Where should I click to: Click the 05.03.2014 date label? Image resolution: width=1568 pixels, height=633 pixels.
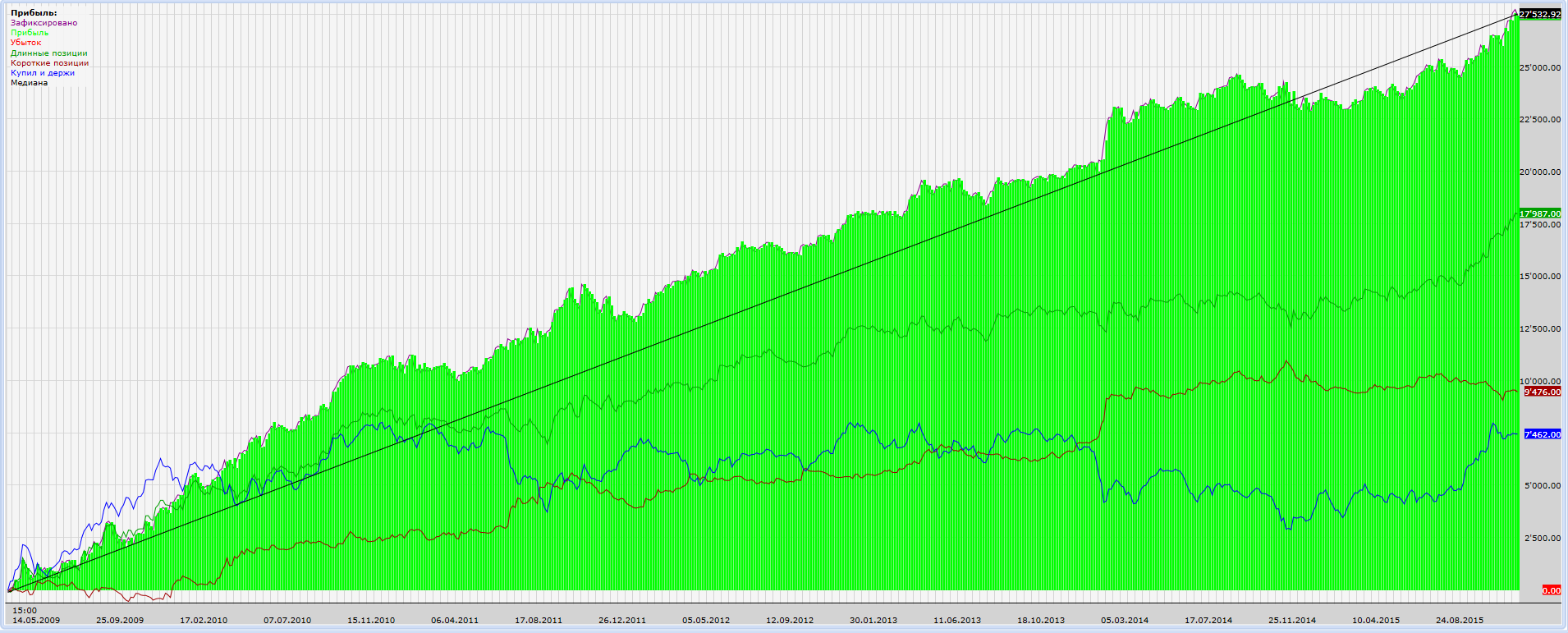(1125, 621)
